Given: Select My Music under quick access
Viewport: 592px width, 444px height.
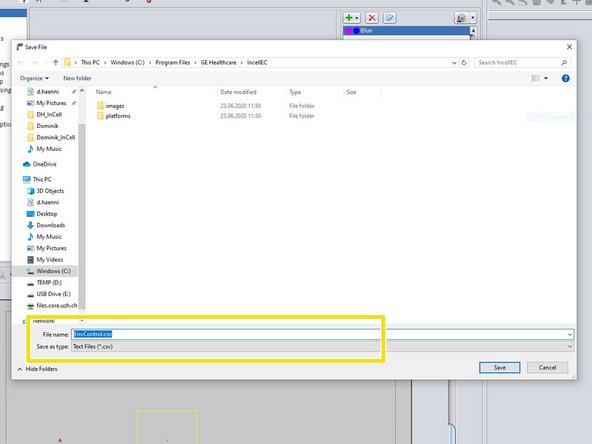Looking at the screenshot, I should 49,149.
